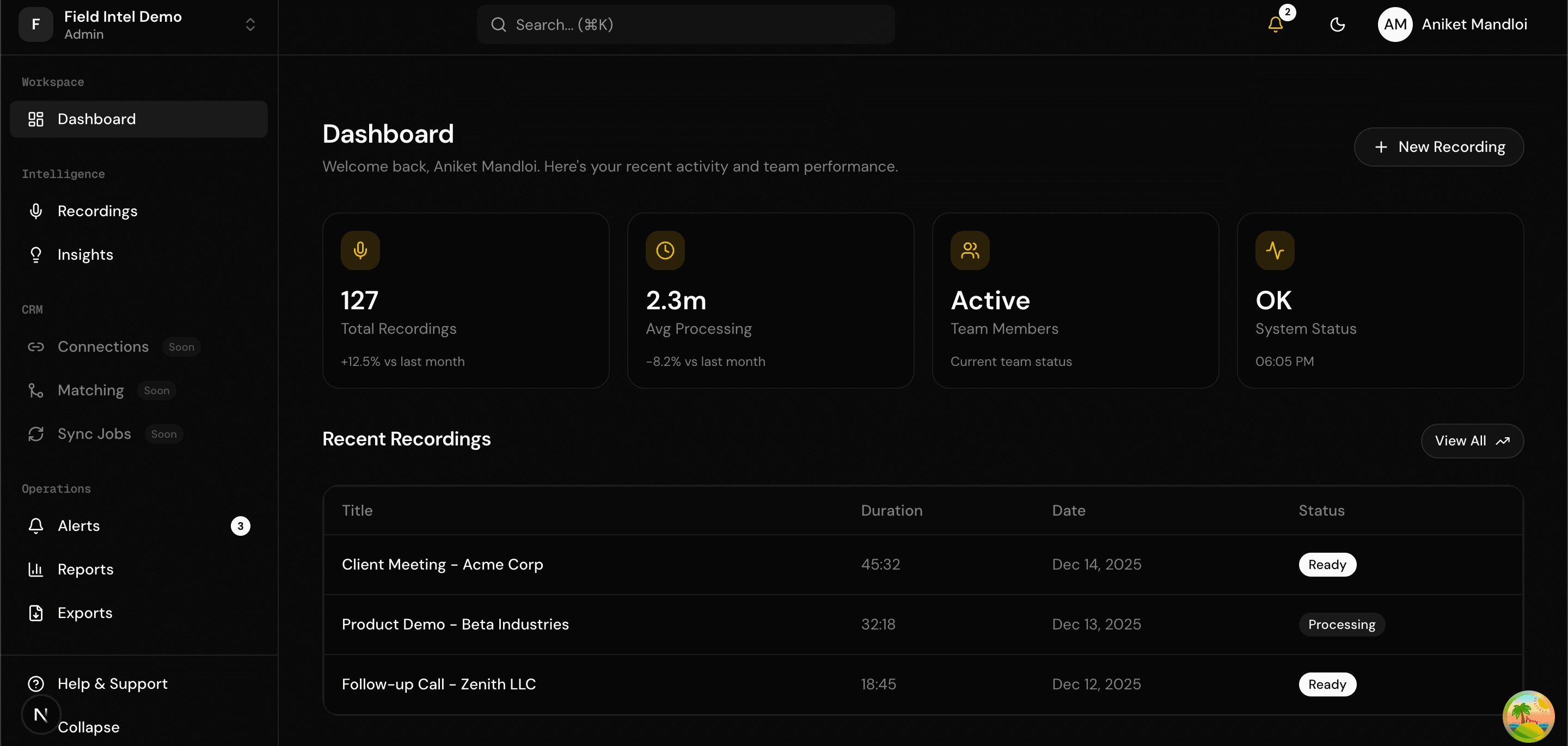Click the Sync Jobs refresh icon

tap(36, 433)
